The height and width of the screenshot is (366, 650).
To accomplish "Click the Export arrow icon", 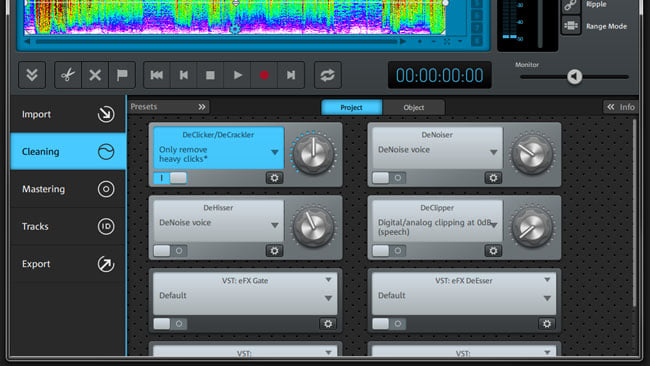I will pyautogui.click(x=106, y=264).
